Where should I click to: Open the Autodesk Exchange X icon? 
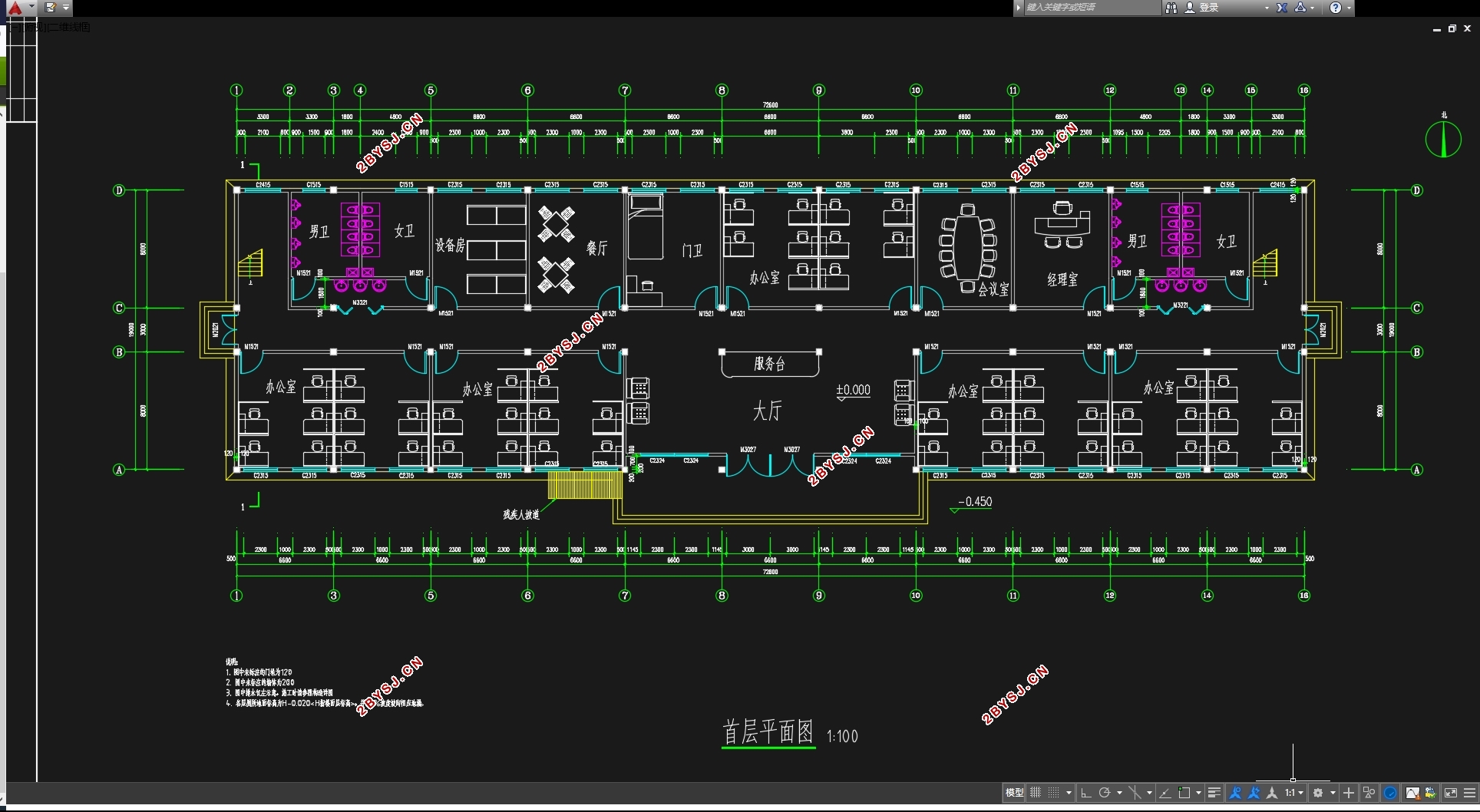[1282, 8]
